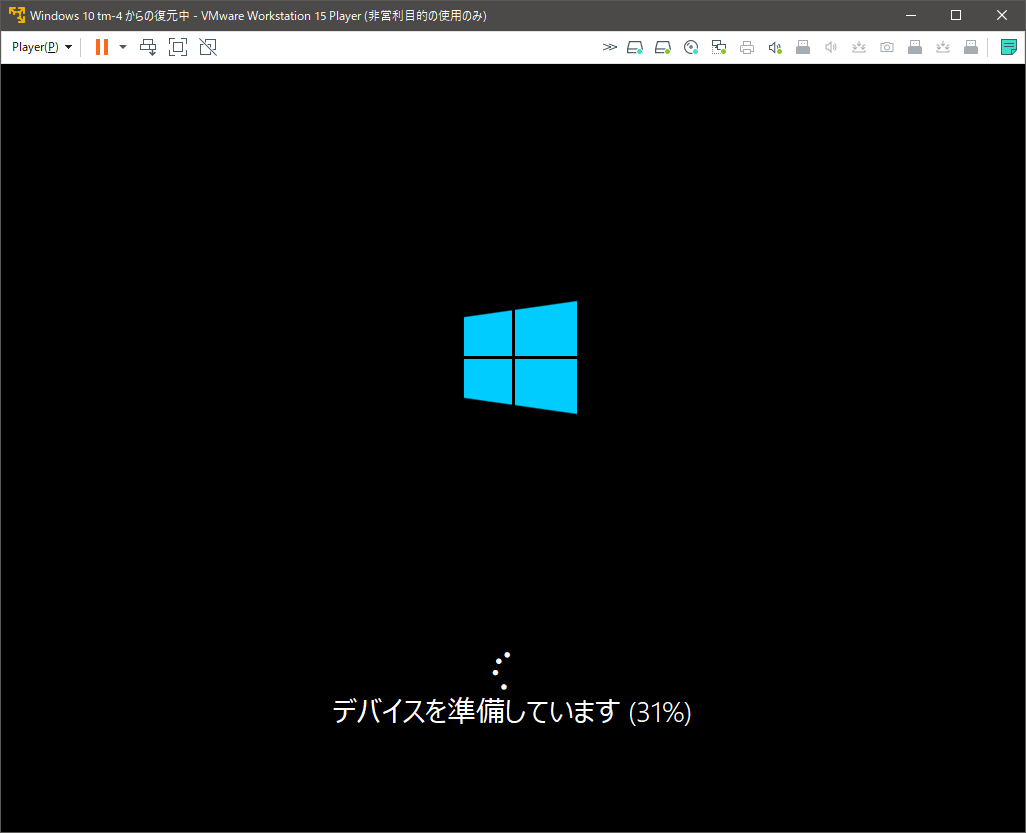1026x833 pixels.
Task: Enter full screen mode
Action: click(178, 47)
